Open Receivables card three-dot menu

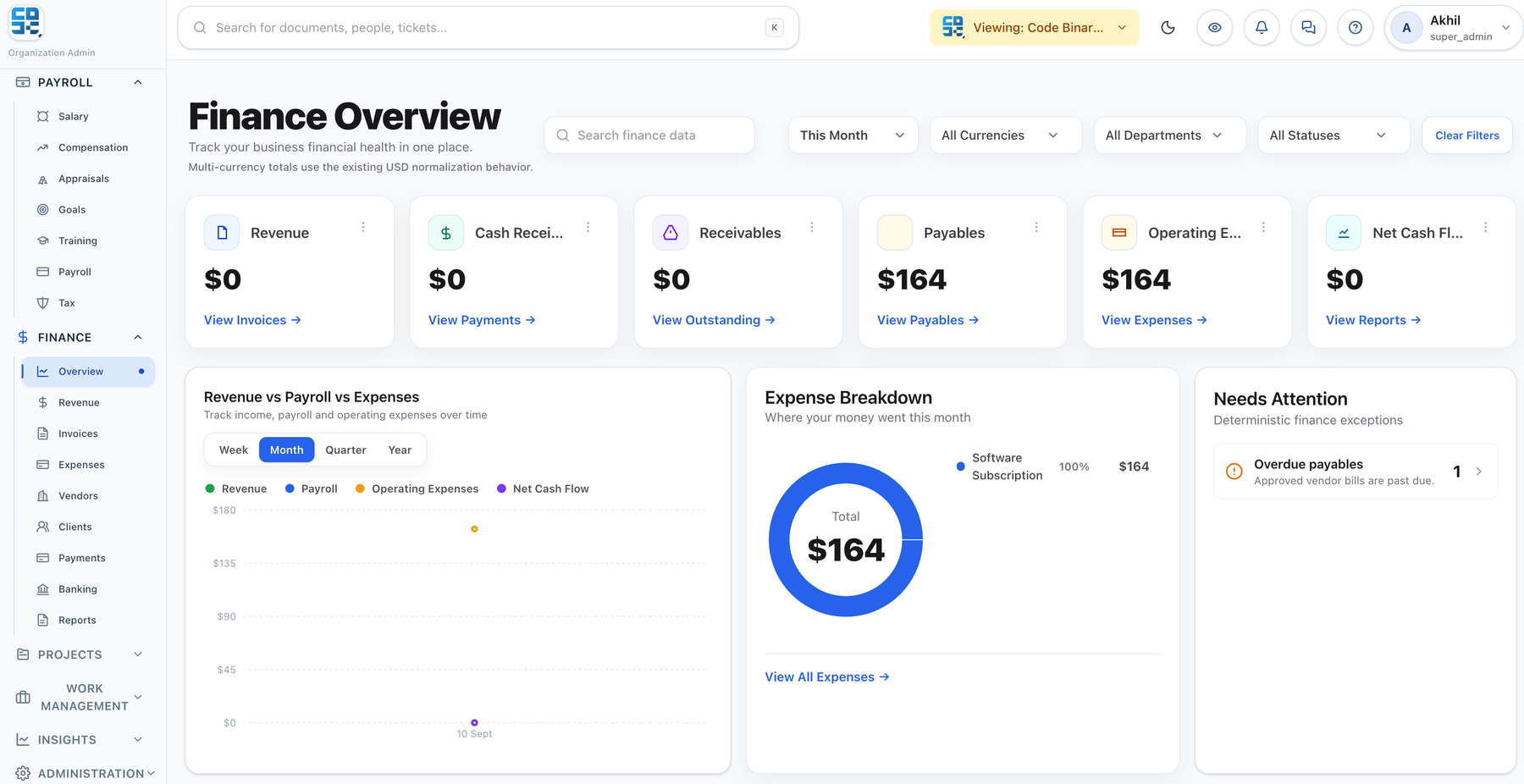(x=812, y=228)
